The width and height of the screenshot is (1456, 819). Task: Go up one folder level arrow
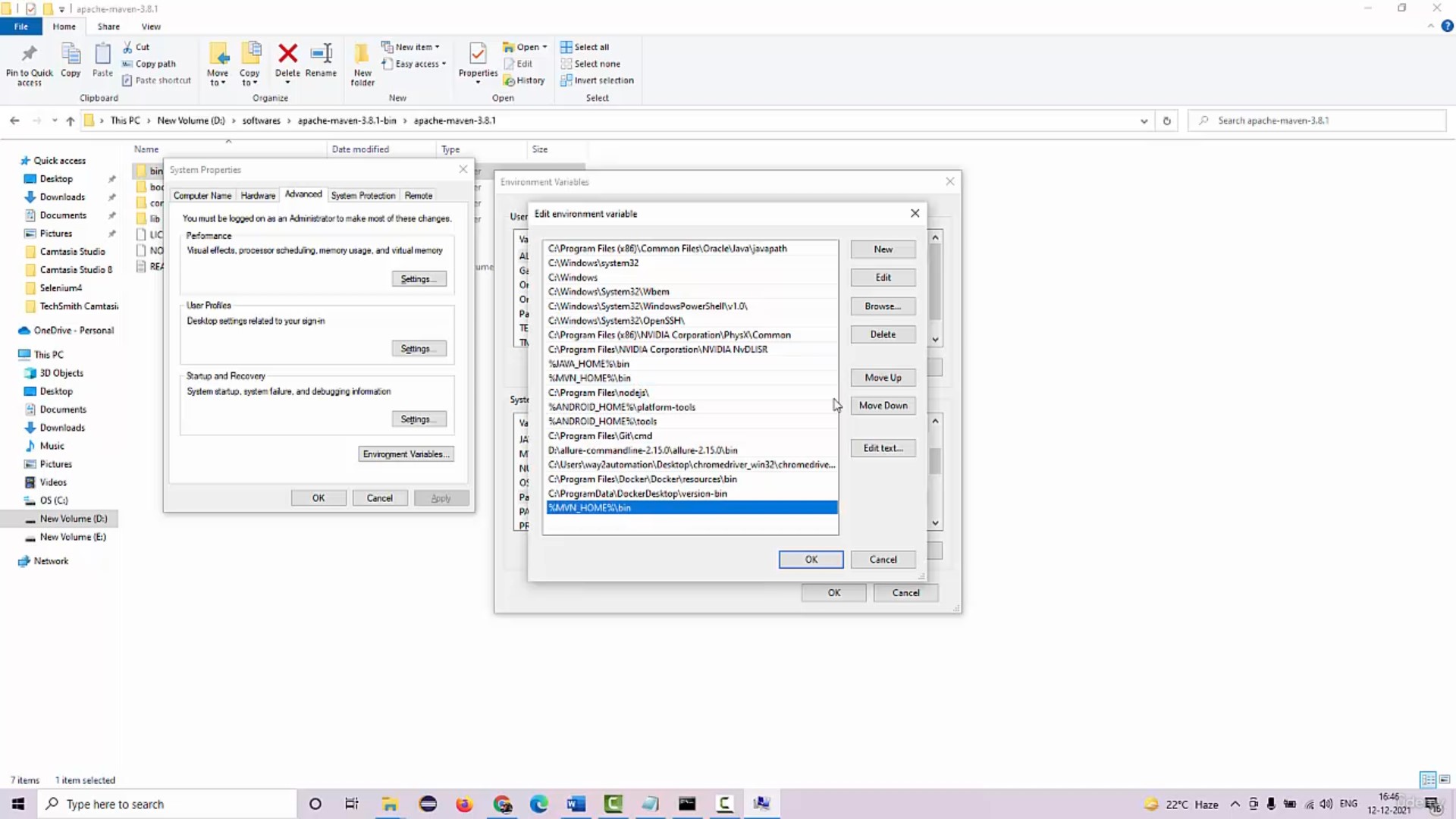click(x=71, y=121)
